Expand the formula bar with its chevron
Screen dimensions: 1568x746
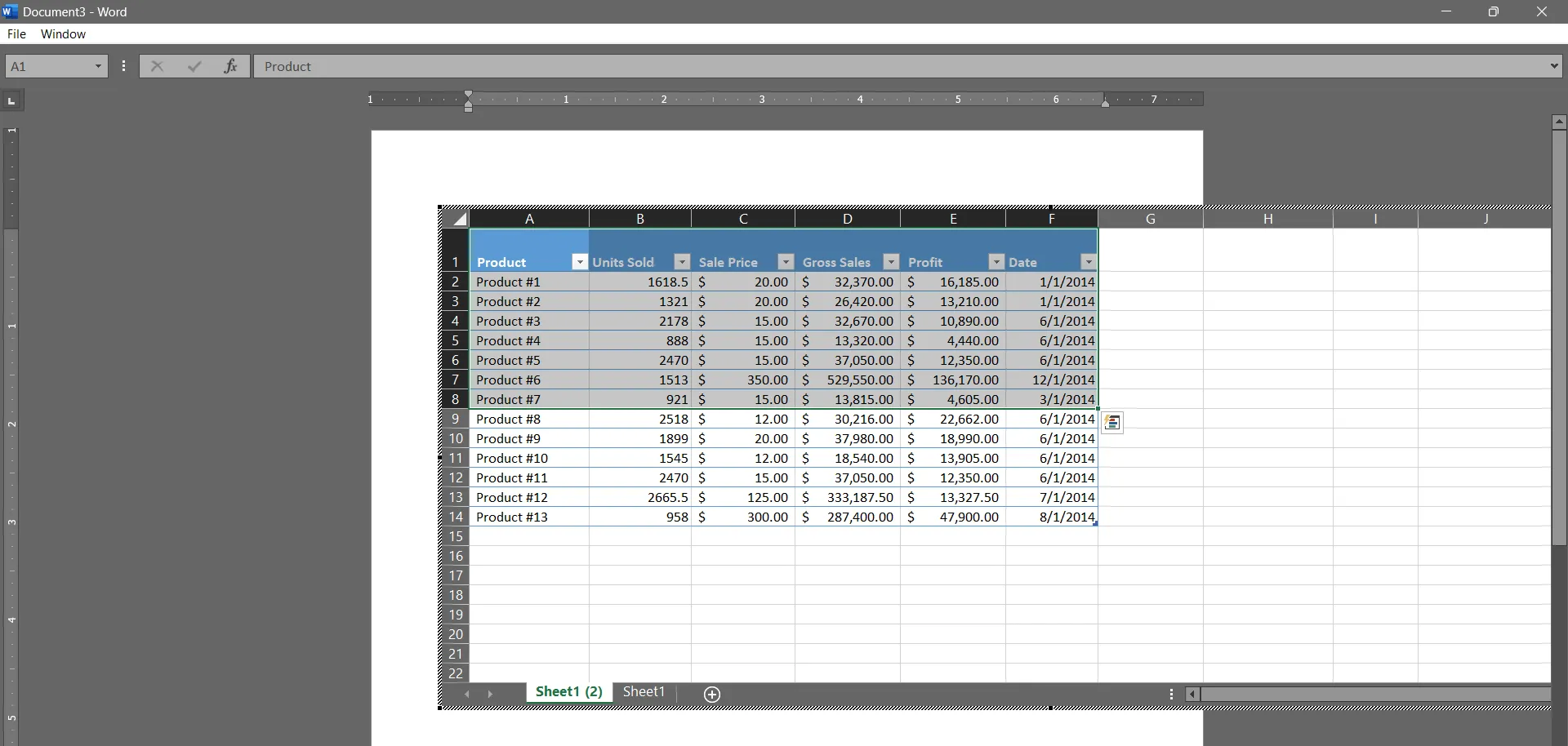[x=1554, y=66]
